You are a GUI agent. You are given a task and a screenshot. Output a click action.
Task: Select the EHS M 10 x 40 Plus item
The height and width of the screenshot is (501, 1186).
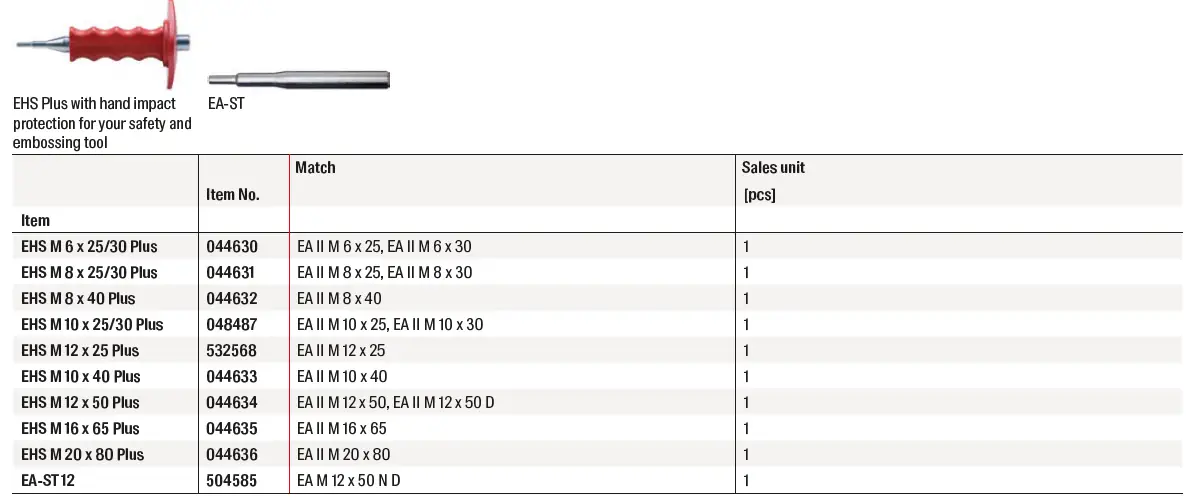click(81, 376)
